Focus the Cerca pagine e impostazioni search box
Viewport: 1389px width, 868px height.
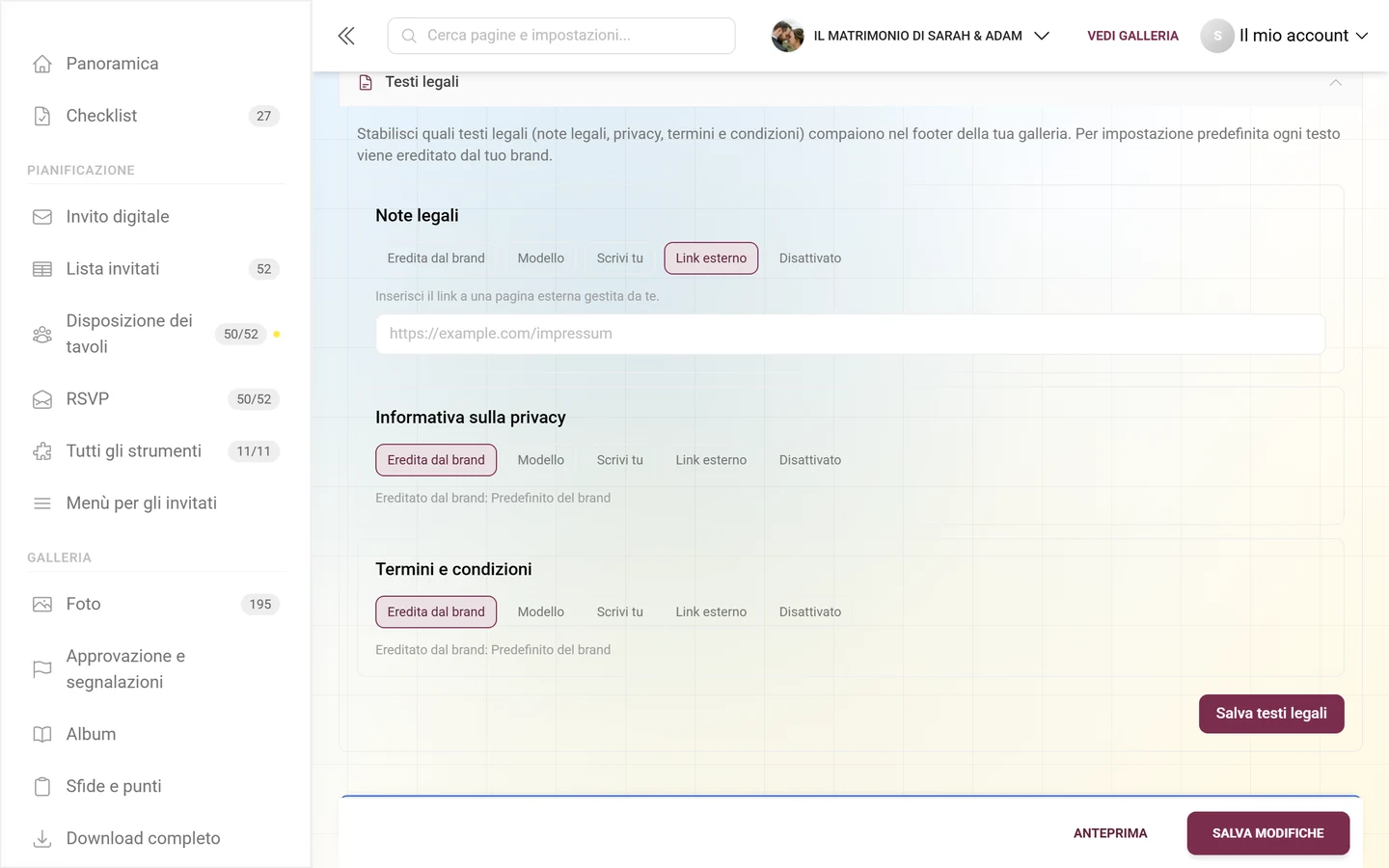coord(561,36)
